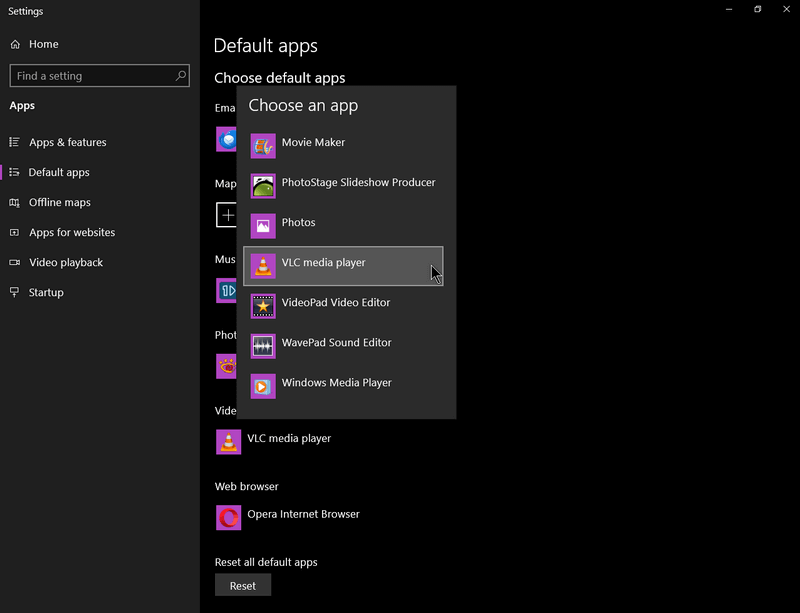The height and width of the screenshot is (613, 800).
Task: Click the Apps for websites icon
Action: pos(15,232)
